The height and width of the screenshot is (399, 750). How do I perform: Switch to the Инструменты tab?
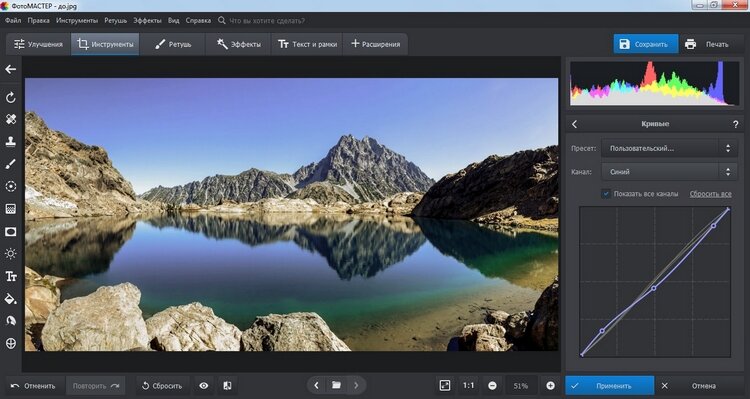point(105,44)
